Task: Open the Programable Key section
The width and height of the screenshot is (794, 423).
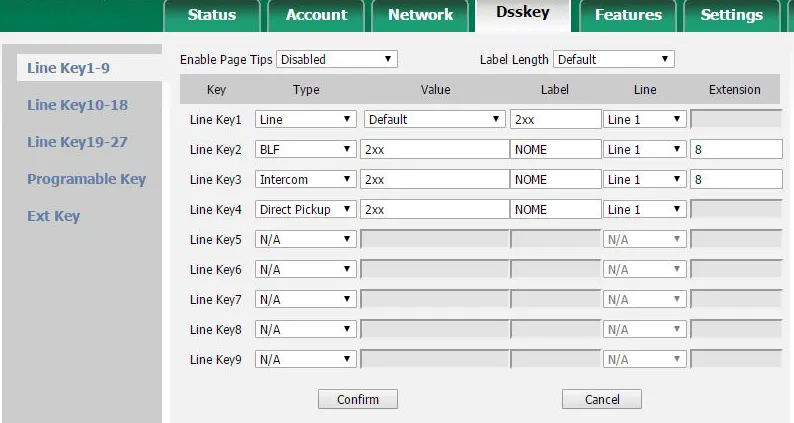Action: coord(86,179)
